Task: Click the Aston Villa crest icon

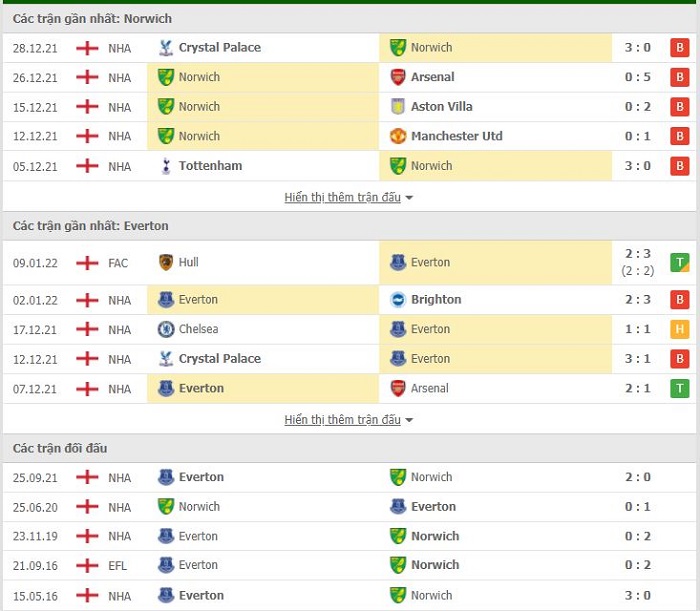Action: tap(398, 107)
